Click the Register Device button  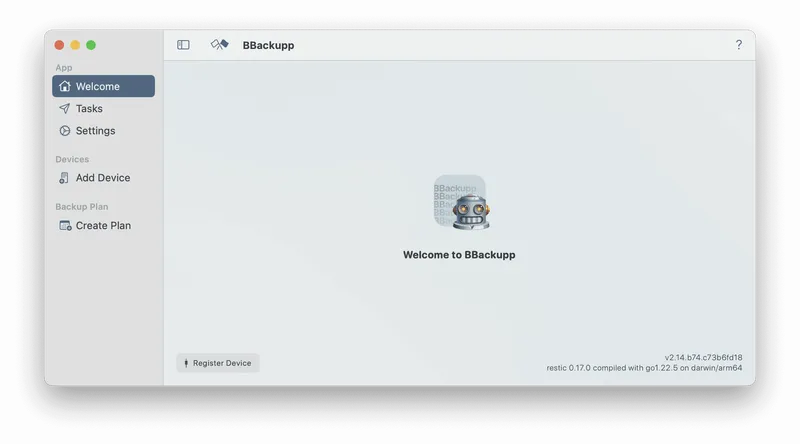pos(218,363)
